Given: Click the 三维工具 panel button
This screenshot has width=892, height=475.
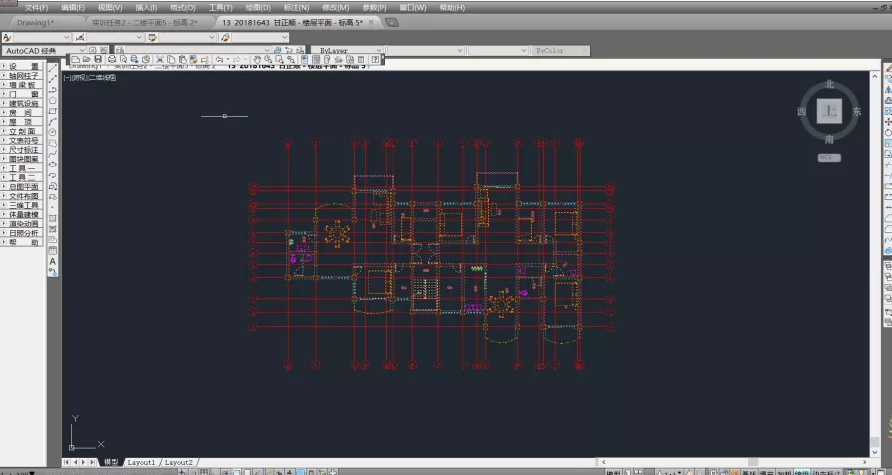Looking at the screenshot, I should [x=22, y=205].
